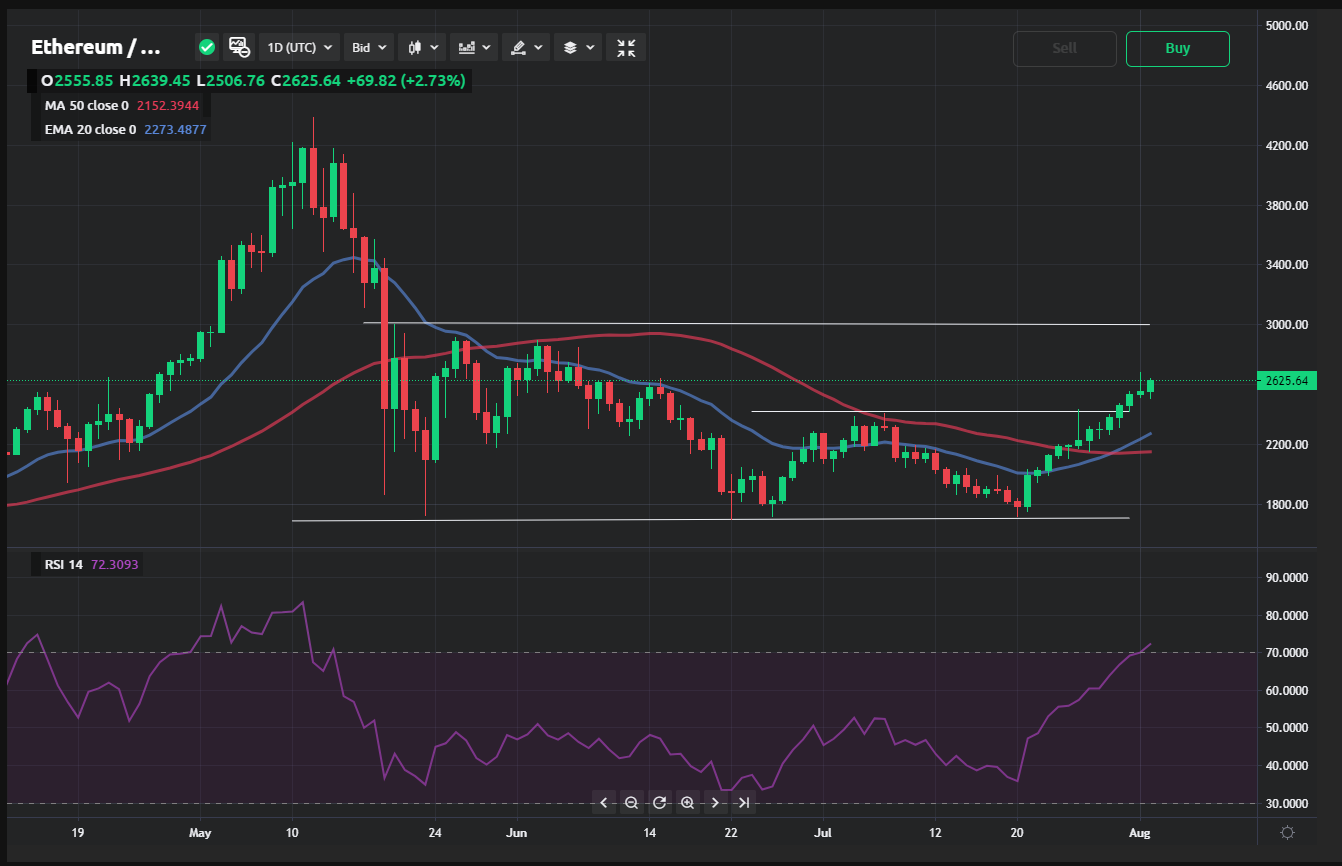1342x866 pixels.
Task: Click the chart settings gear icon at bottom right
Action: click(1287, 832)
